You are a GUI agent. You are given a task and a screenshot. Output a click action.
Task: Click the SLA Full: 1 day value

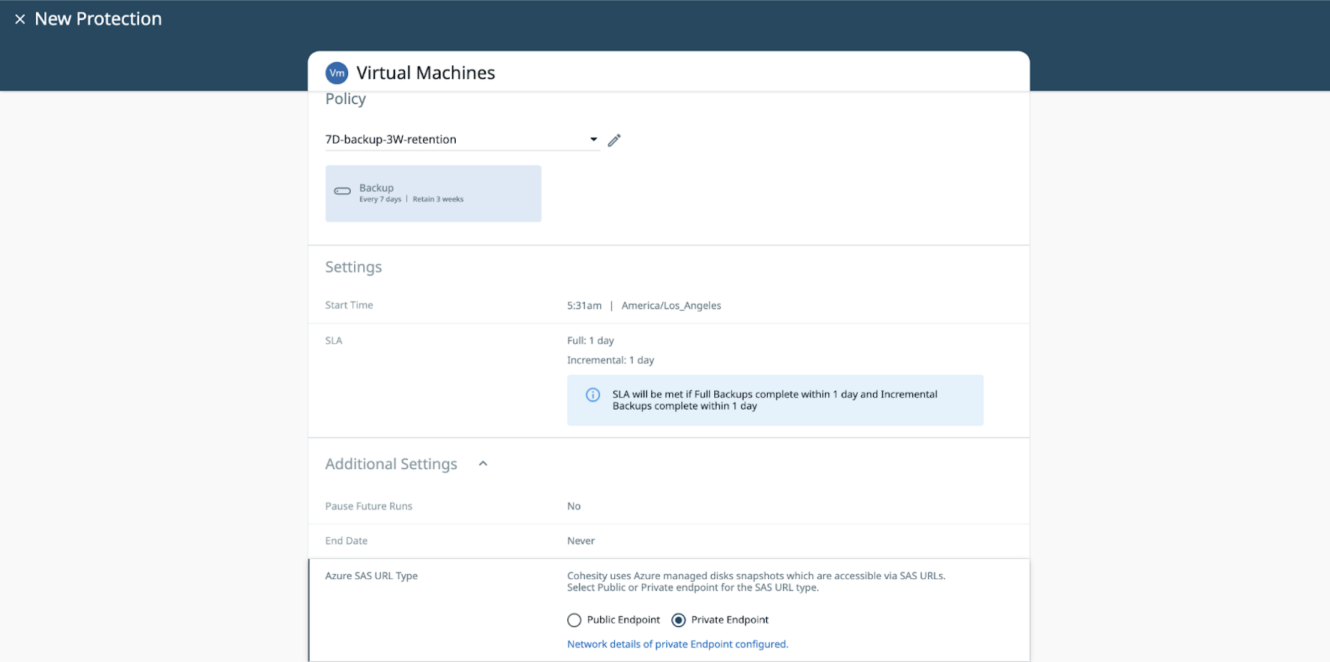[590, 341]
